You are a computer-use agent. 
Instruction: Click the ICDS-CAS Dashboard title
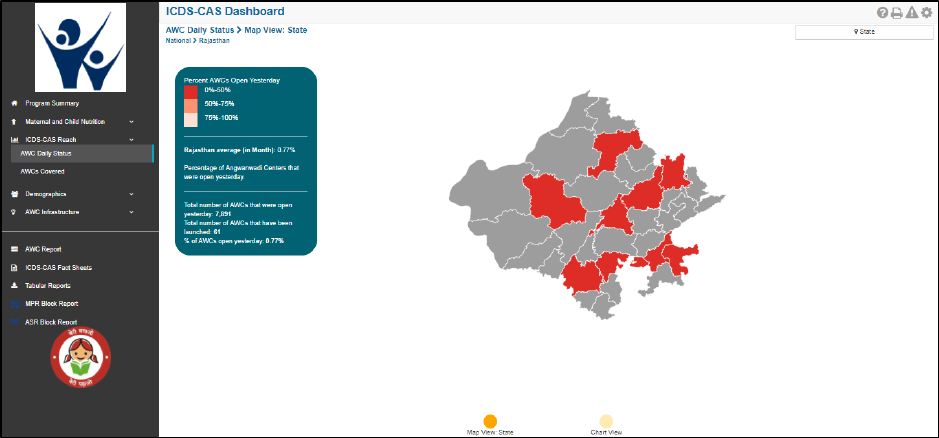pos(225,11)
